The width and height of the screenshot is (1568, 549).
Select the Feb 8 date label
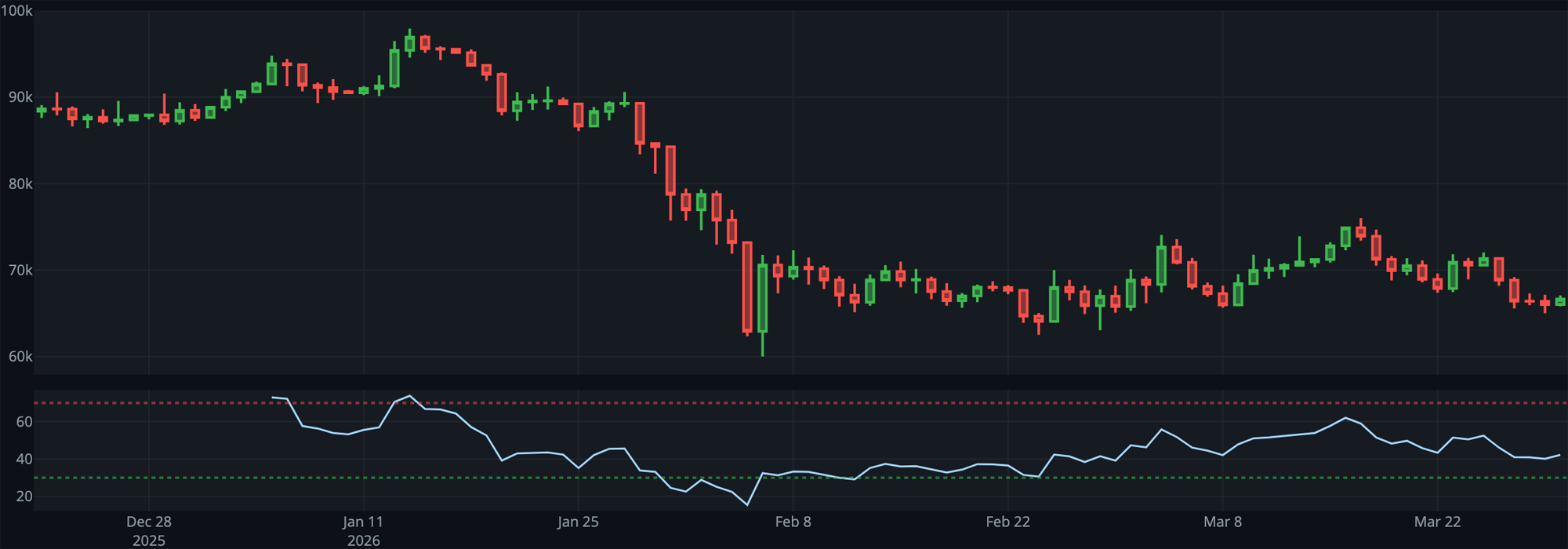click(x=793, y=522)
